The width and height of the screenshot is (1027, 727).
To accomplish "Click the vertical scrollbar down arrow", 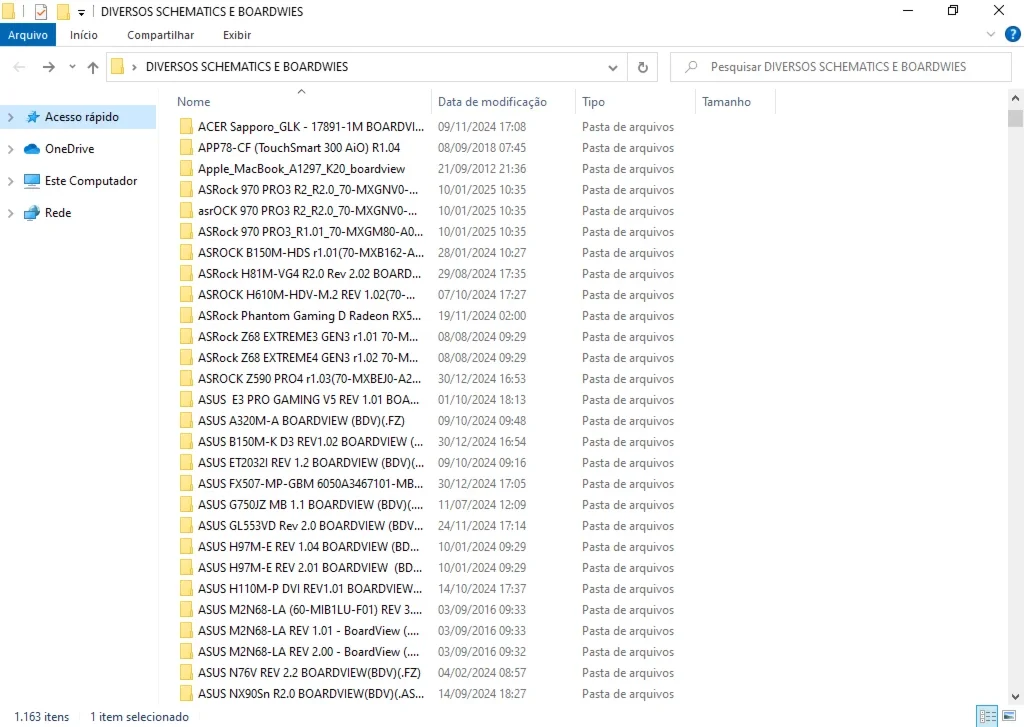I will coord(1015,696).
